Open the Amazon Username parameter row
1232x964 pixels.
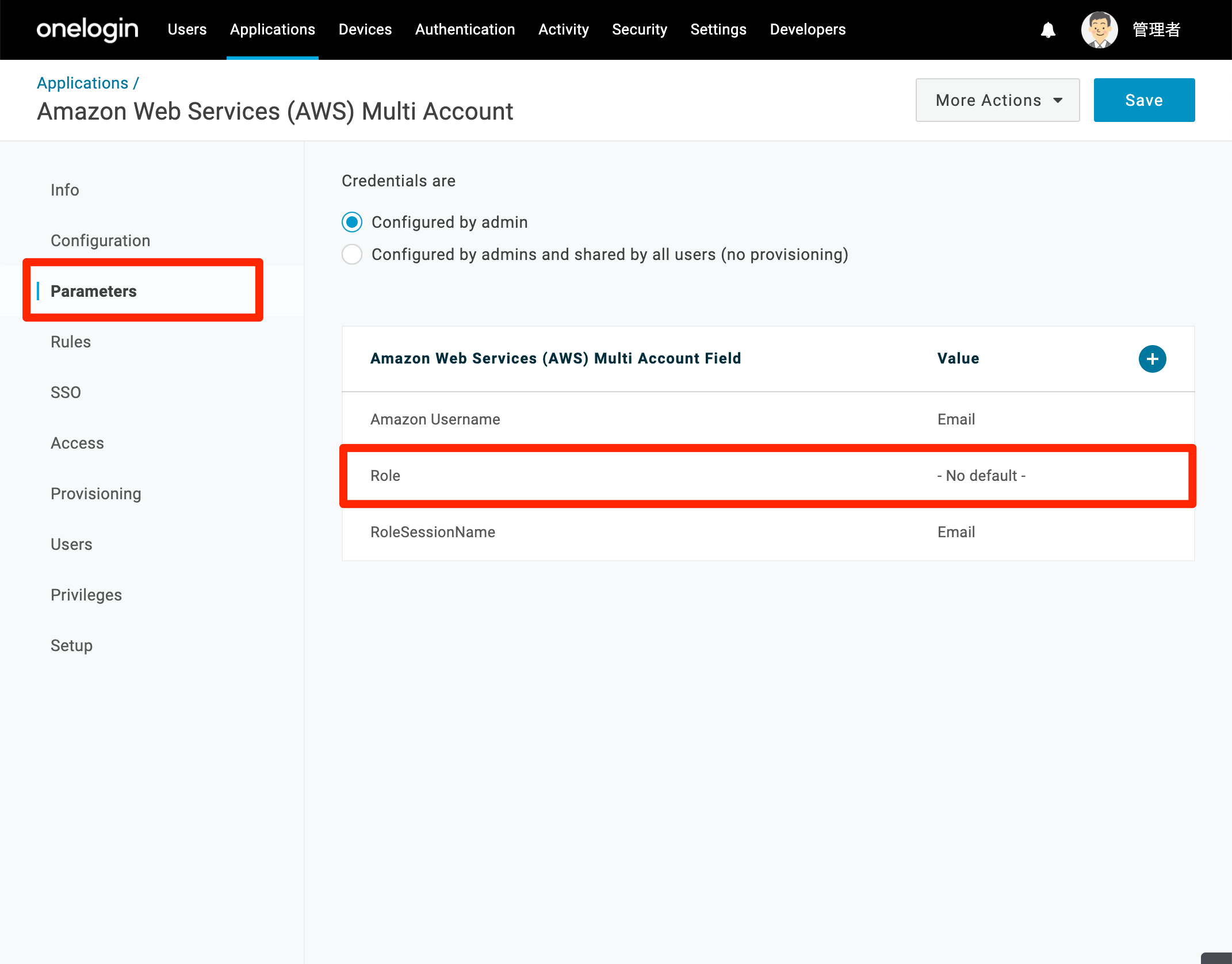click(x=768, y=419)
